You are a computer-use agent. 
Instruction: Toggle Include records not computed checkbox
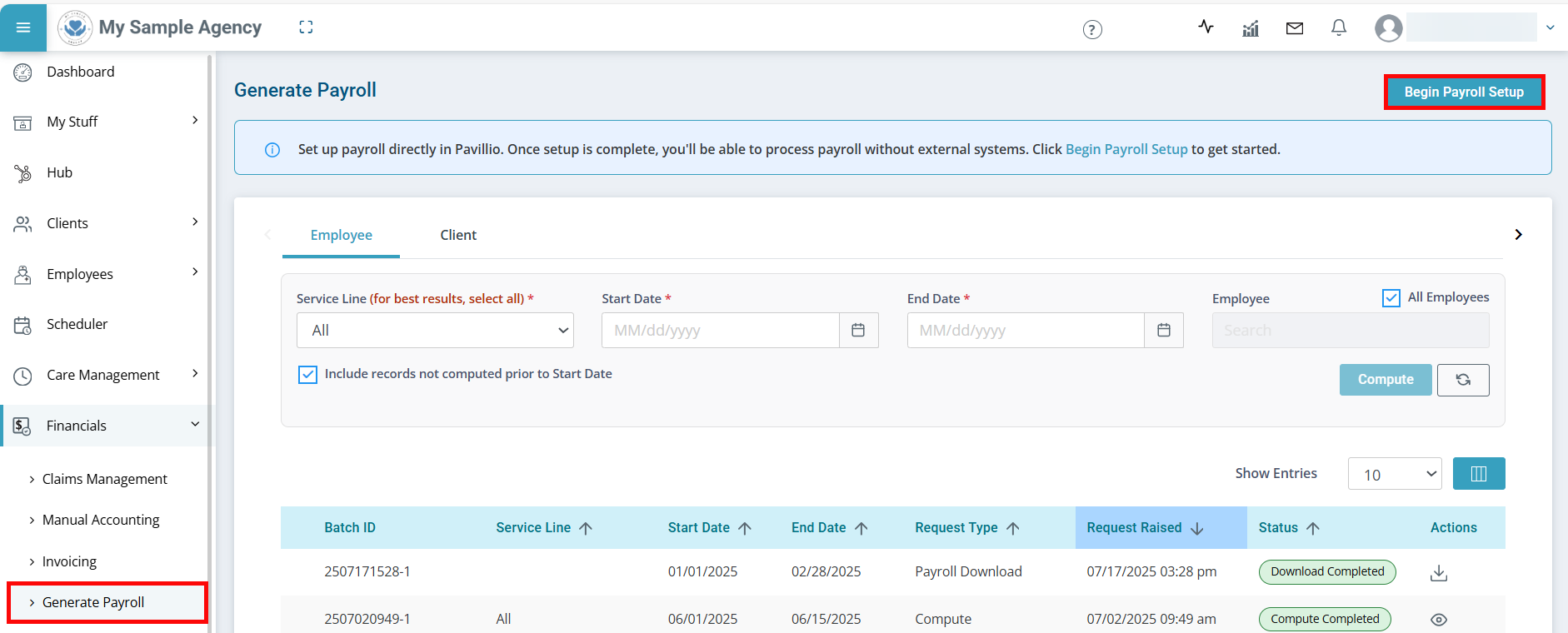tap(307, 375)
